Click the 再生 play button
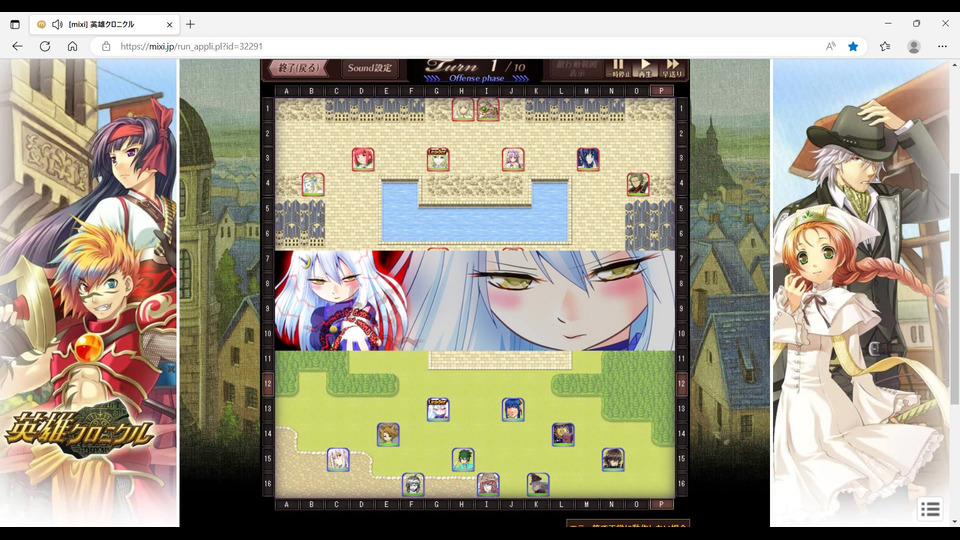Screen dimensions: 960x540 coord(645,68)
